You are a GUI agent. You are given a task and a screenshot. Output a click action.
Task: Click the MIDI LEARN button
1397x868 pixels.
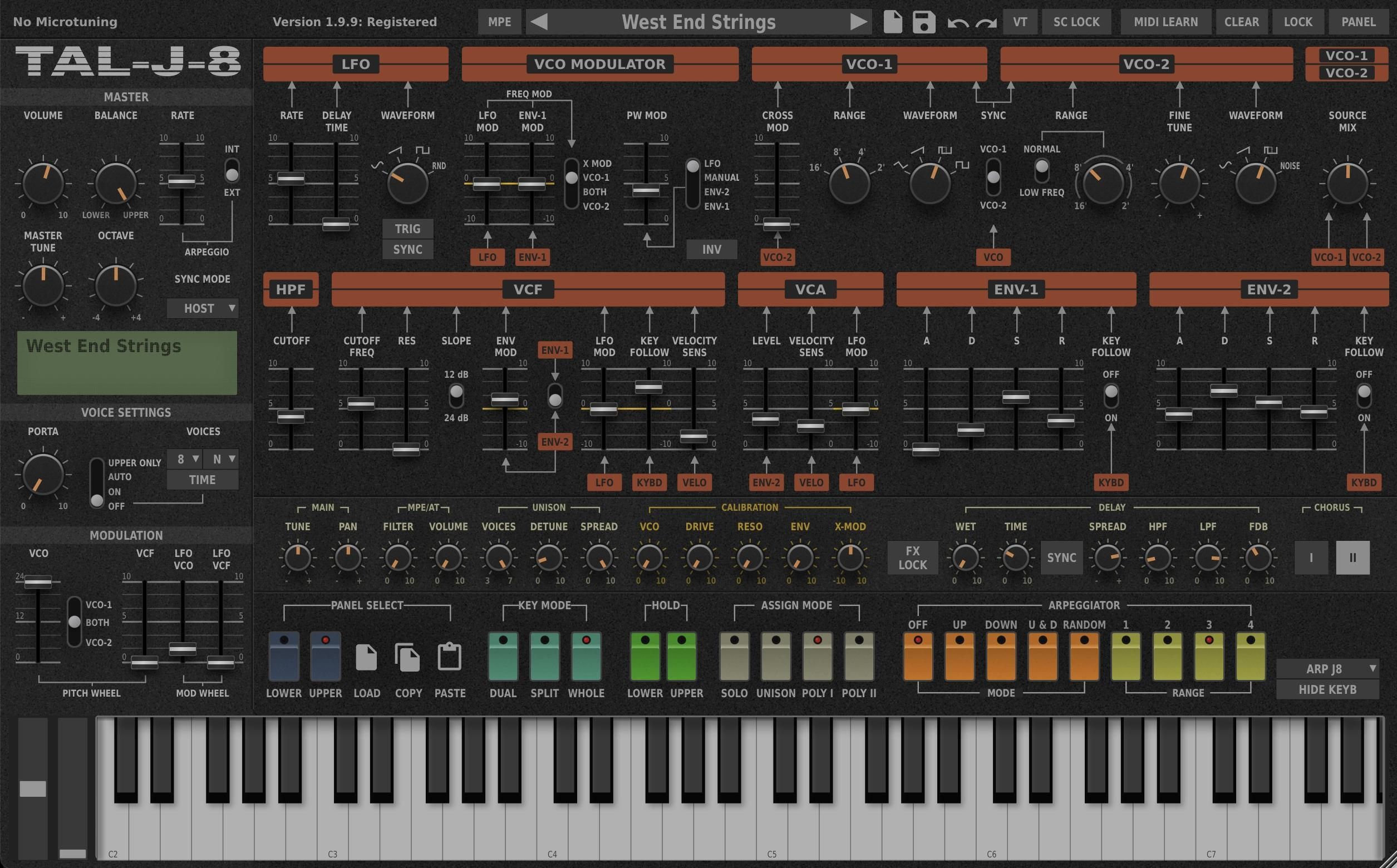(x=1165, y=22)
